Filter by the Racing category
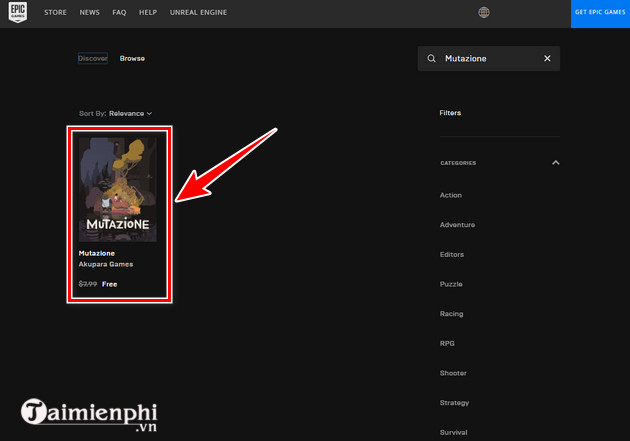This screenshot has height=441, width=630. coord(452,314)
